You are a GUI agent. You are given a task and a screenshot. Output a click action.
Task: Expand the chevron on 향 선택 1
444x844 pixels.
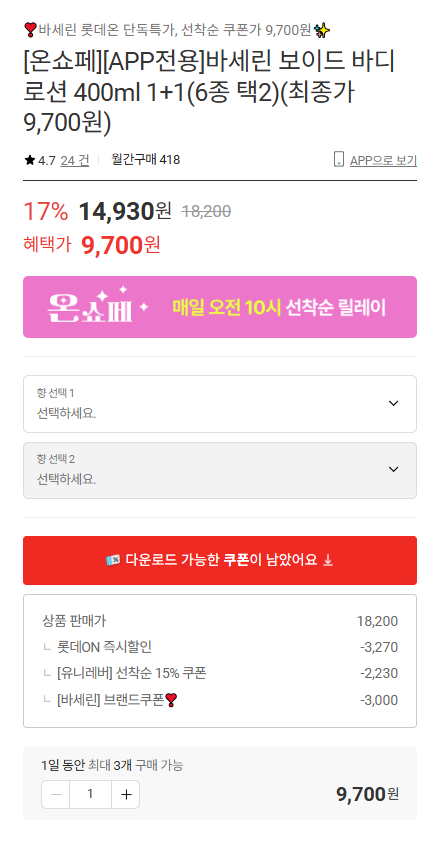tap(393, 403)
